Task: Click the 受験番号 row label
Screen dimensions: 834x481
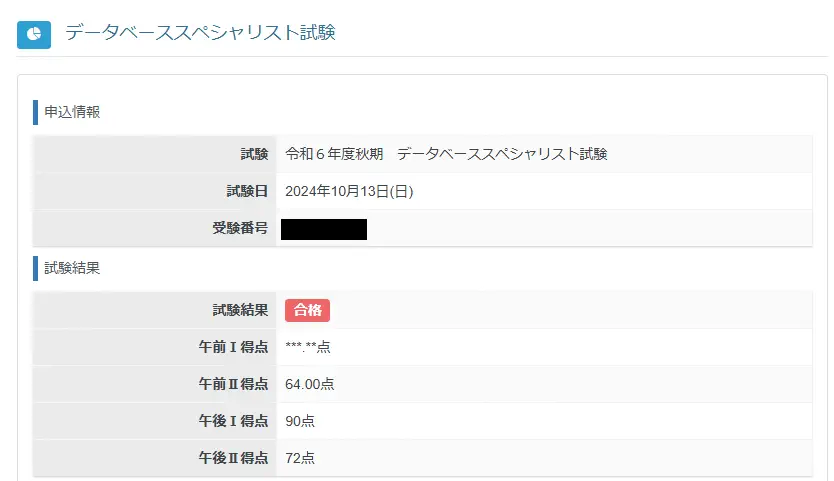Action: pyautogui.click(x=240, y=228)
